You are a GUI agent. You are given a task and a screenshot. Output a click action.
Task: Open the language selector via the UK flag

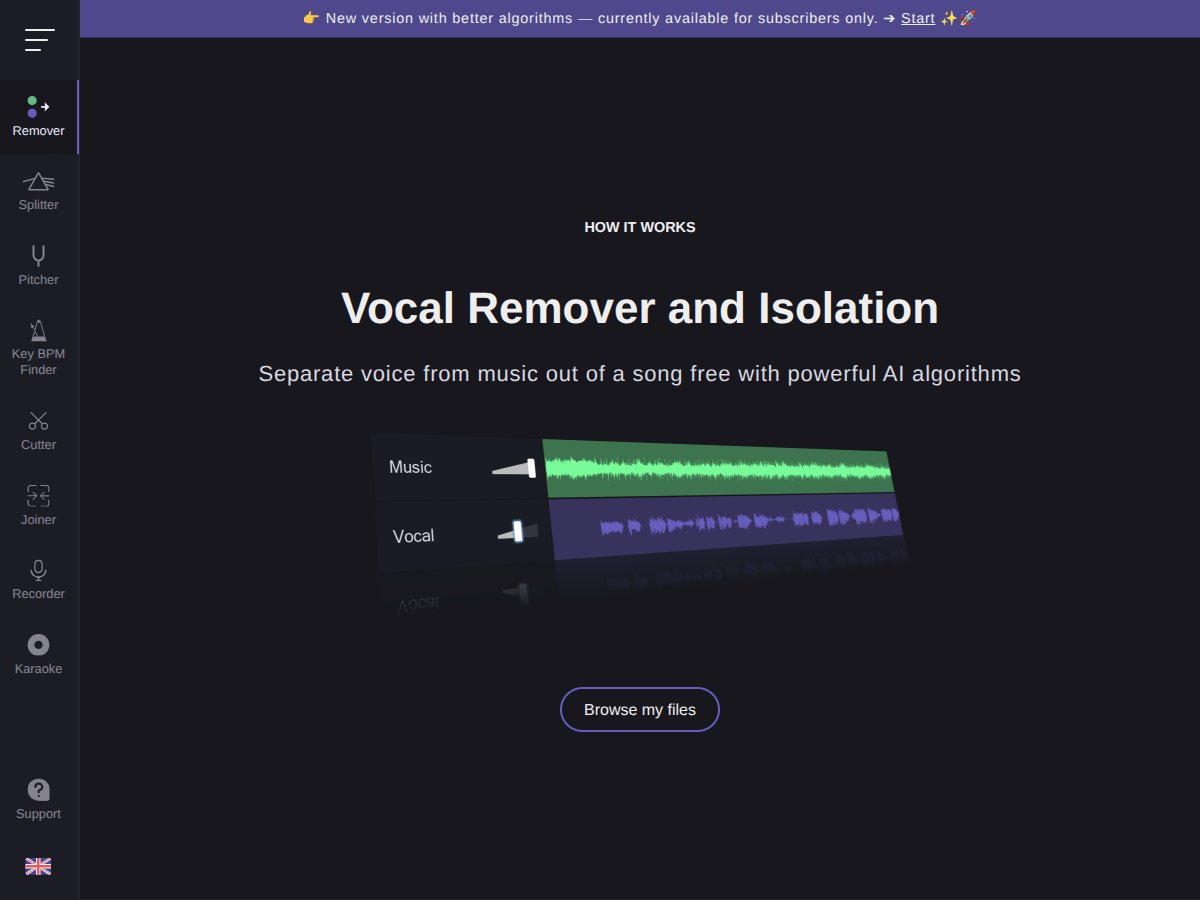coord(38,866)
